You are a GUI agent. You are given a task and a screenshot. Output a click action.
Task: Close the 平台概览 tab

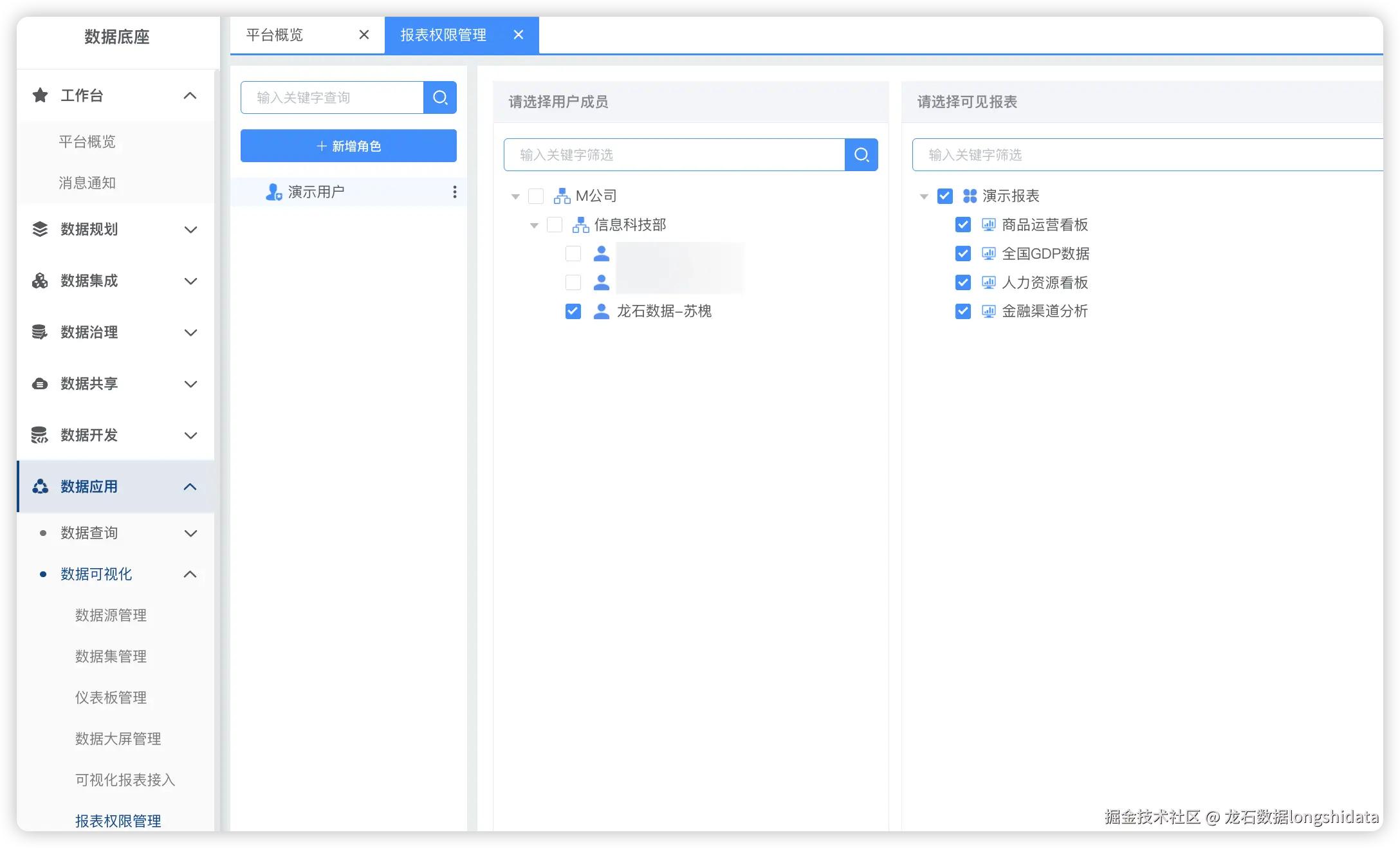tap(364, 35)
